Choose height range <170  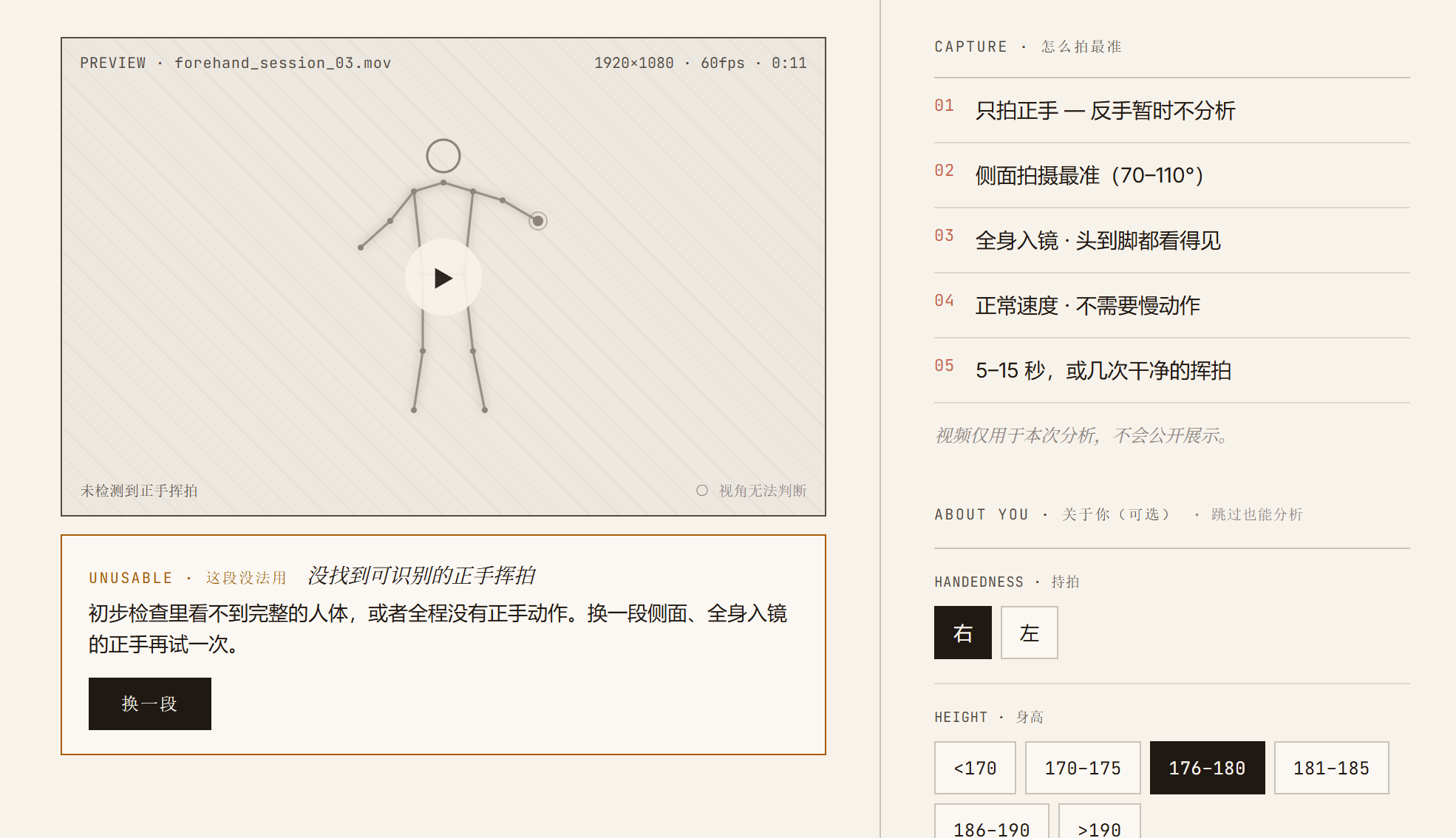point(975,768)
